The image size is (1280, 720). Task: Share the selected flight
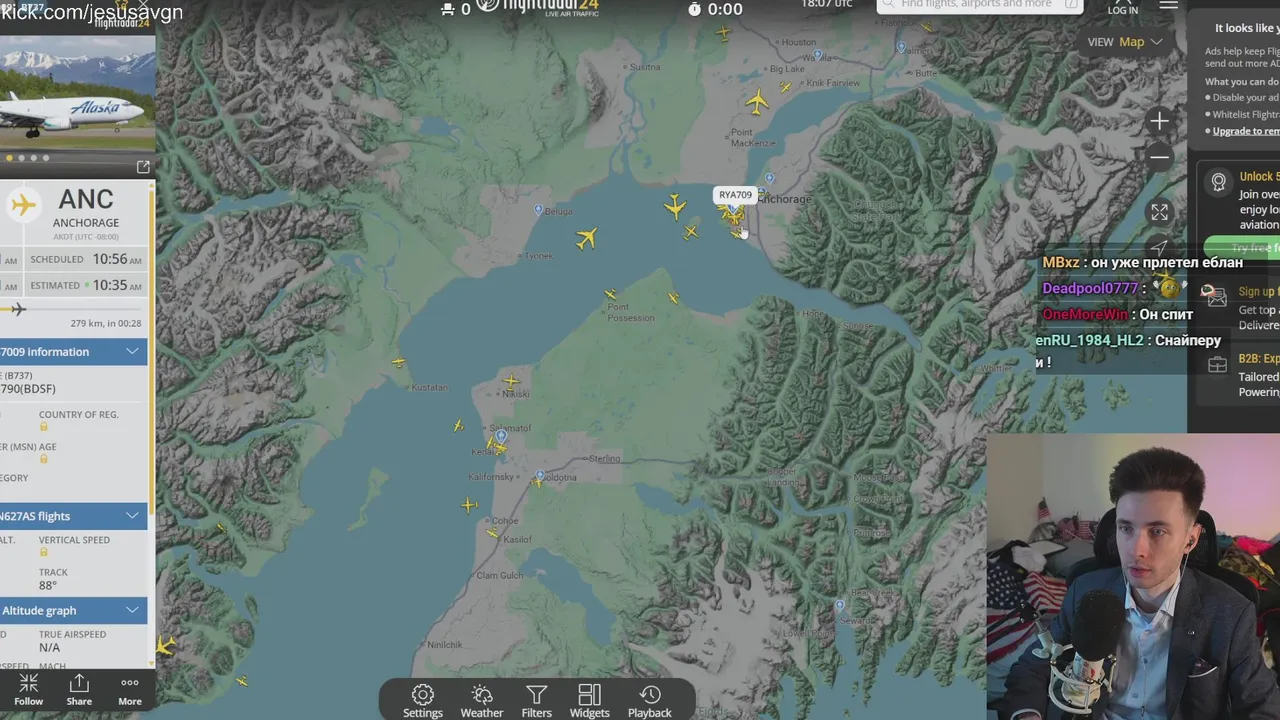79,689
